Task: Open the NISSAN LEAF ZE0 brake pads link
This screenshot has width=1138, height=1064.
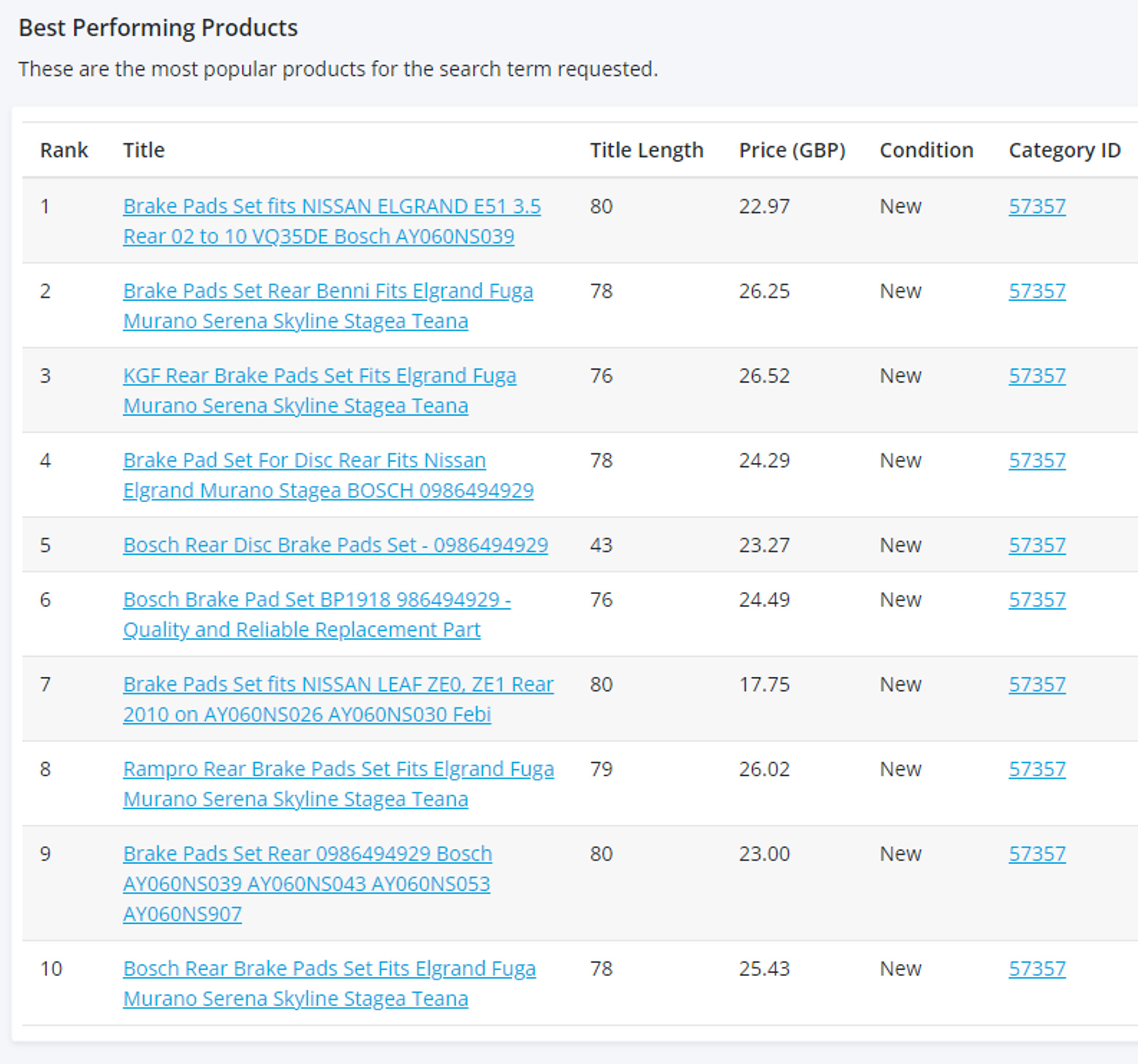Action: 338,699
